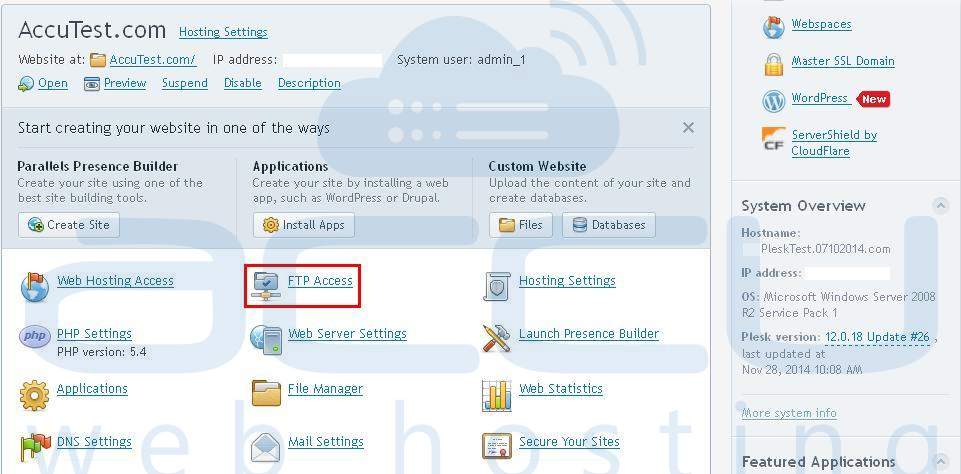The height and width of the screenshot is (474, 961).
Task: Open the PHP Settings link
Action: click(94, 334)
